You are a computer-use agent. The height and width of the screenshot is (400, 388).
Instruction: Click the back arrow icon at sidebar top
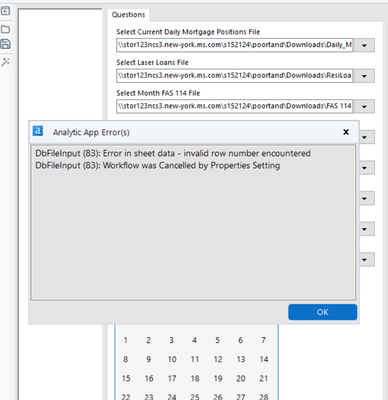pyautogui.click(x=5, y=11)
